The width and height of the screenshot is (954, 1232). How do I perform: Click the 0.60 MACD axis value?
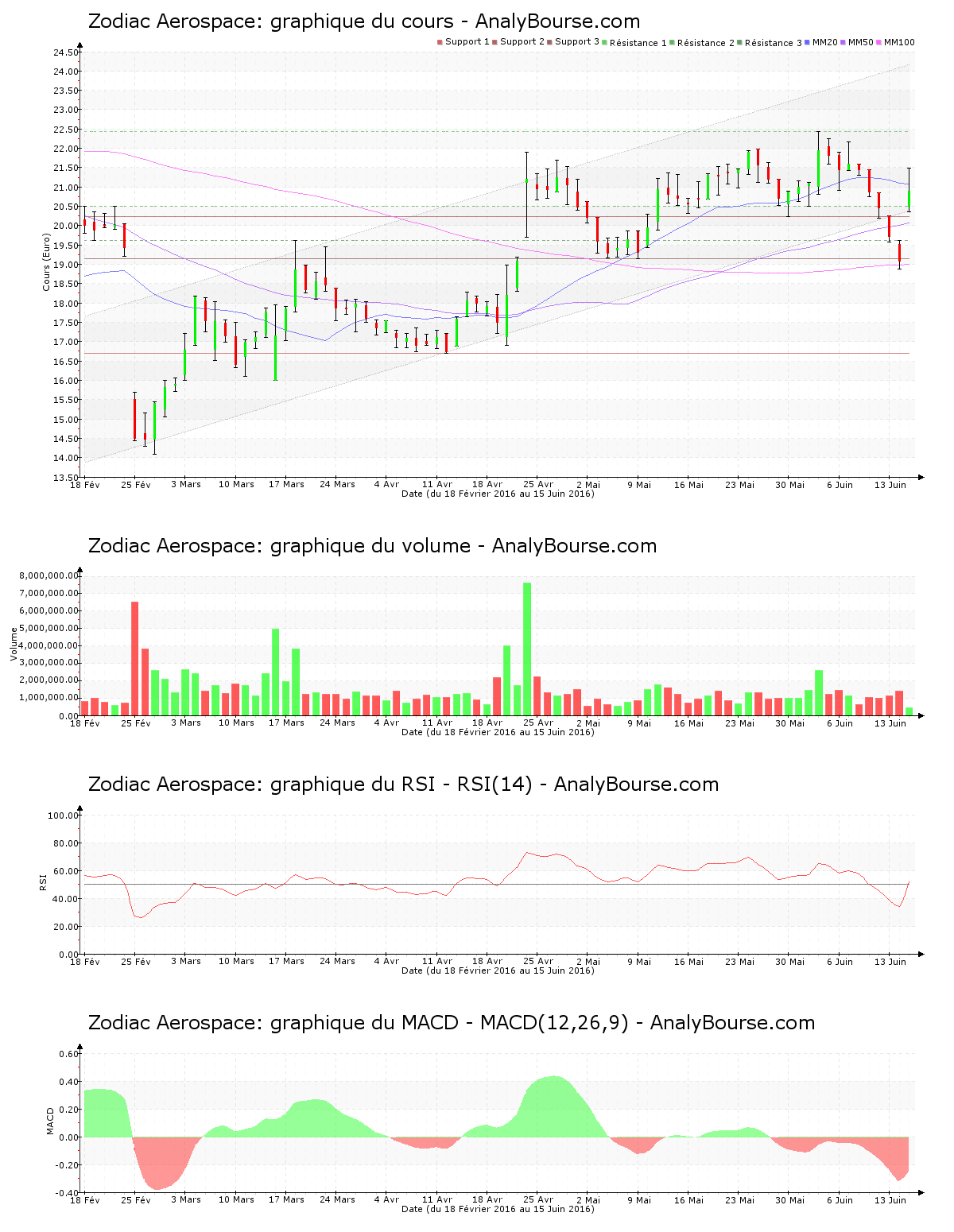pyautogui.click(x=69, y=1054)
